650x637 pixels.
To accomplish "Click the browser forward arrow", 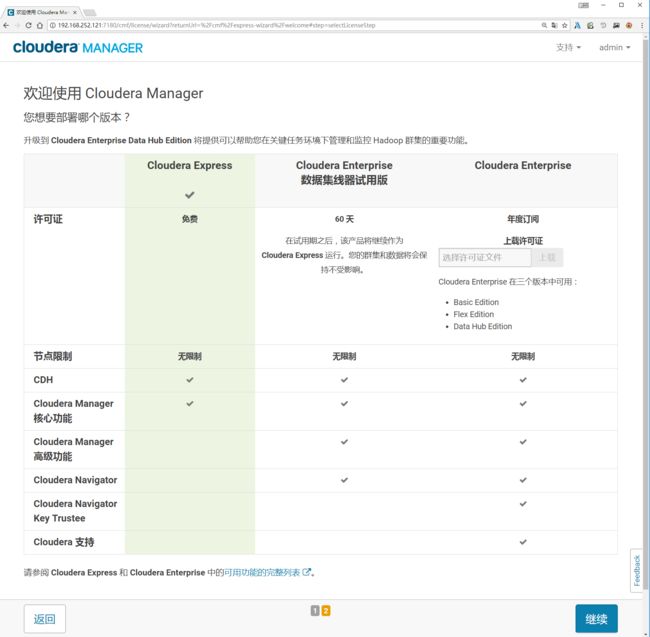I will pos(17,25).
